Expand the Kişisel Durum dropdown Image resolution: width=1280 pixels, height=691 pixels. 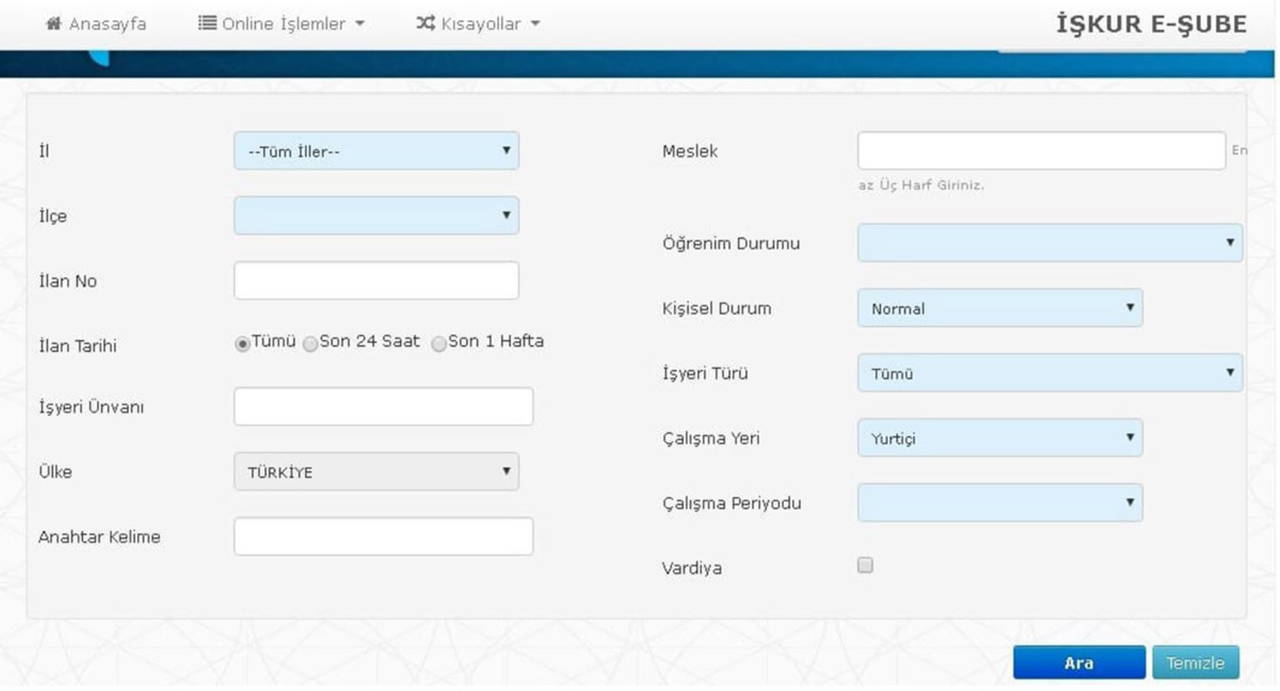[999, 308]
